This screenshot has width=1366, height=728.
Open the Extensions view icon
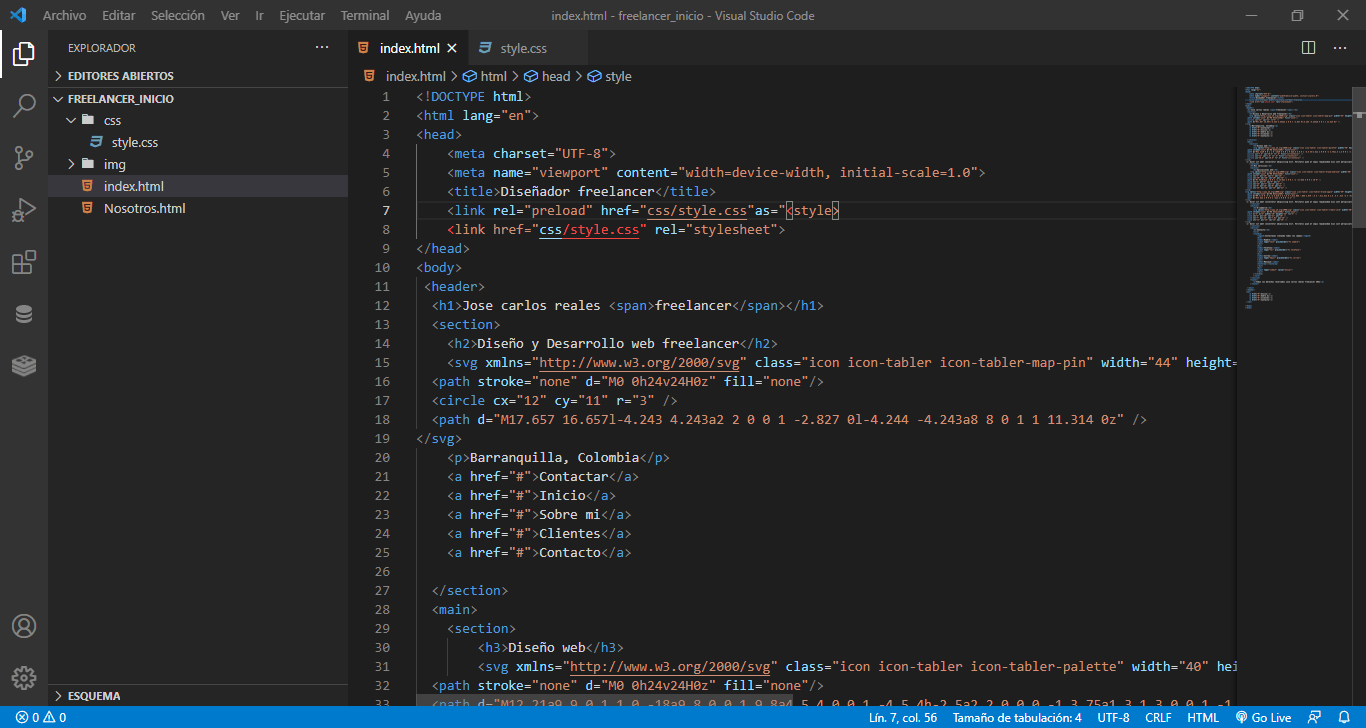pos(24,262)
